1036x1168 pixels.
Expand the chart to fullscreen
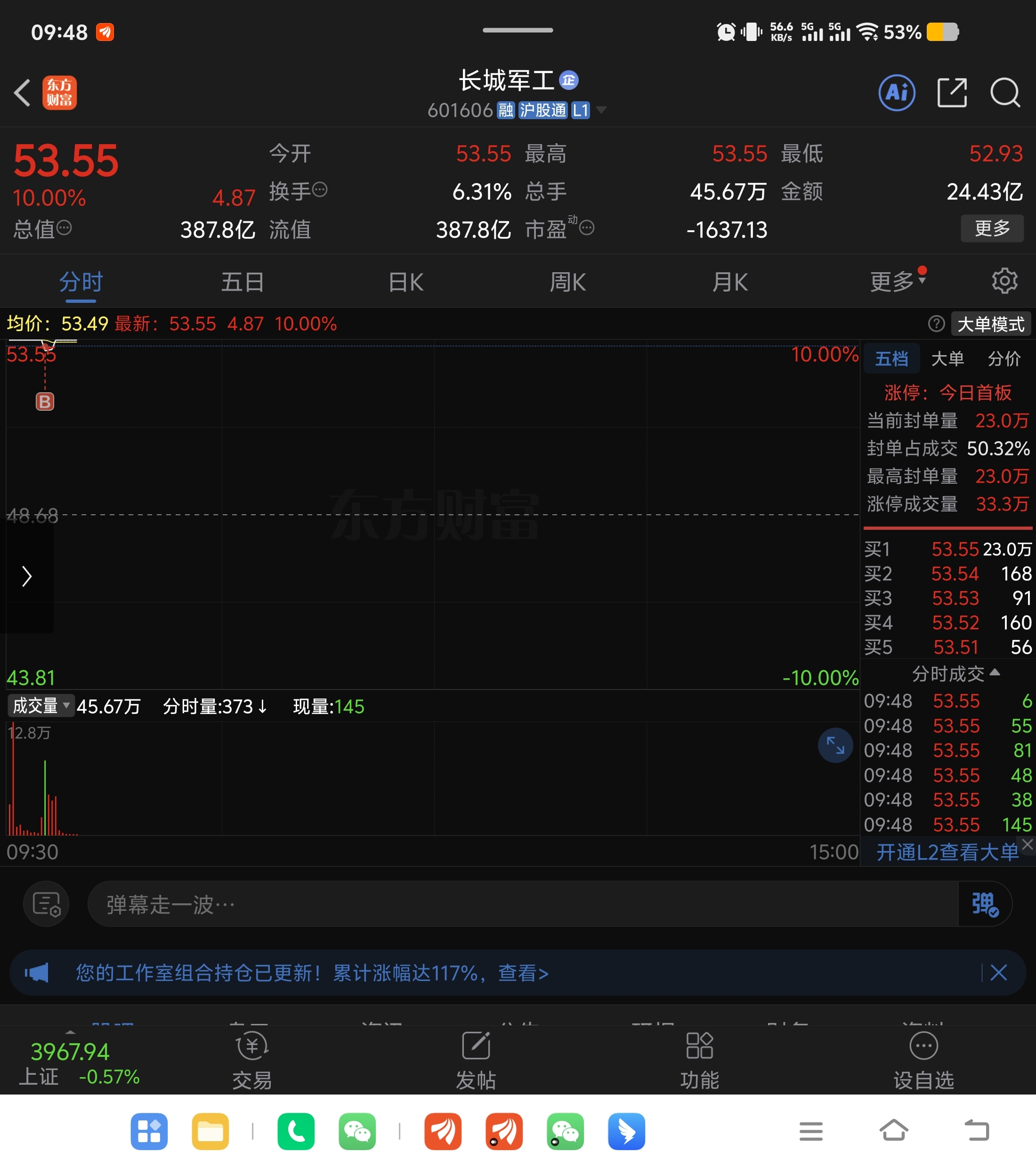coord(835,745)
